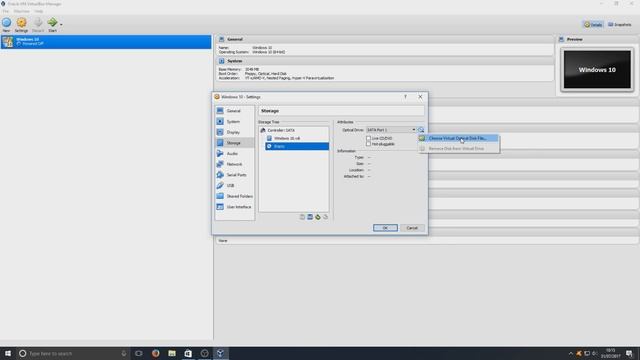The image size is (640, 360).
Task: Open the Windows Start menu
Action: coord(8,353)
